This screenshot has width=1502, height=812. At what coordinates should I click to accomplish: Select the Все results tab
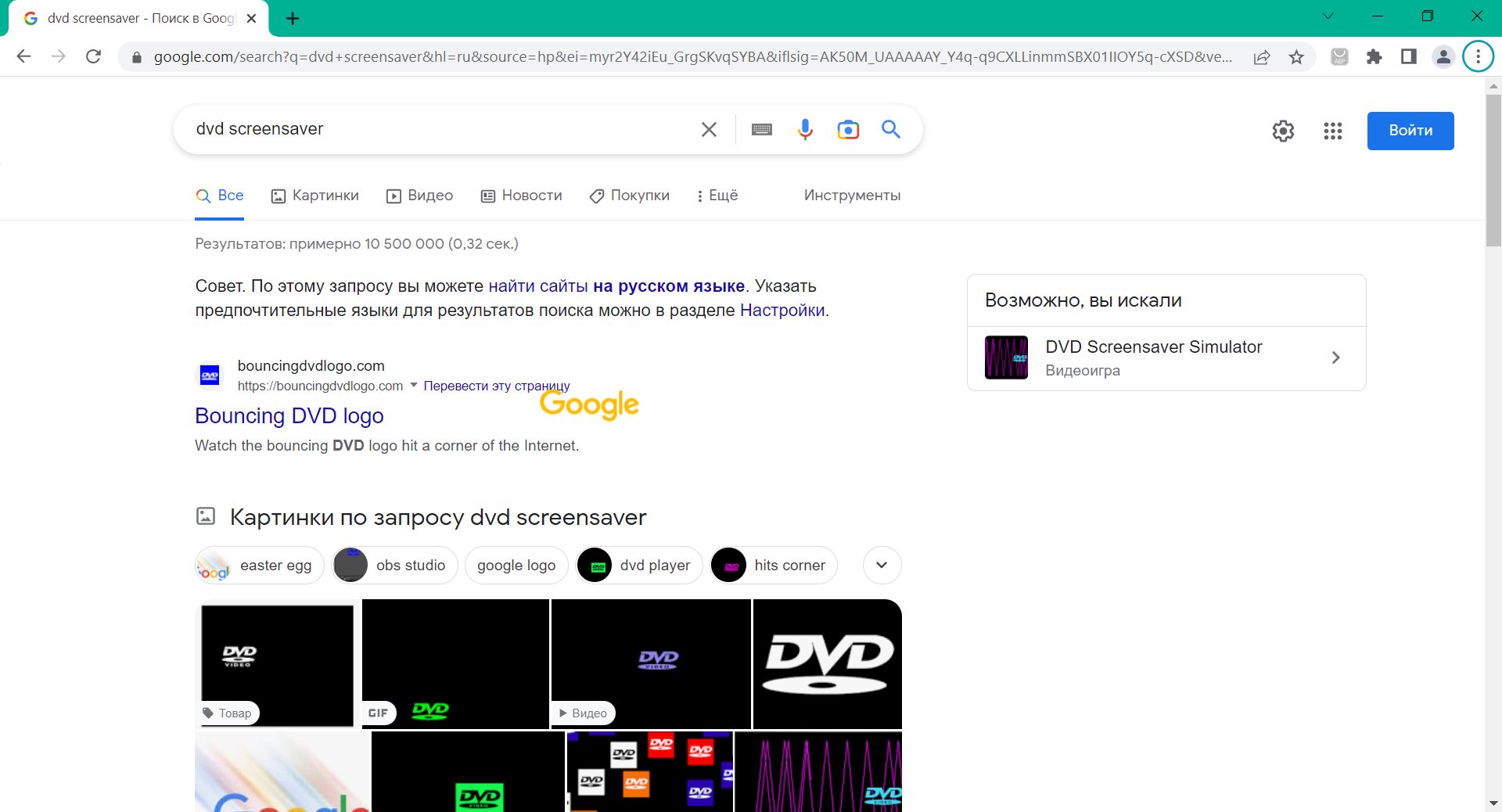pos(220,196)
